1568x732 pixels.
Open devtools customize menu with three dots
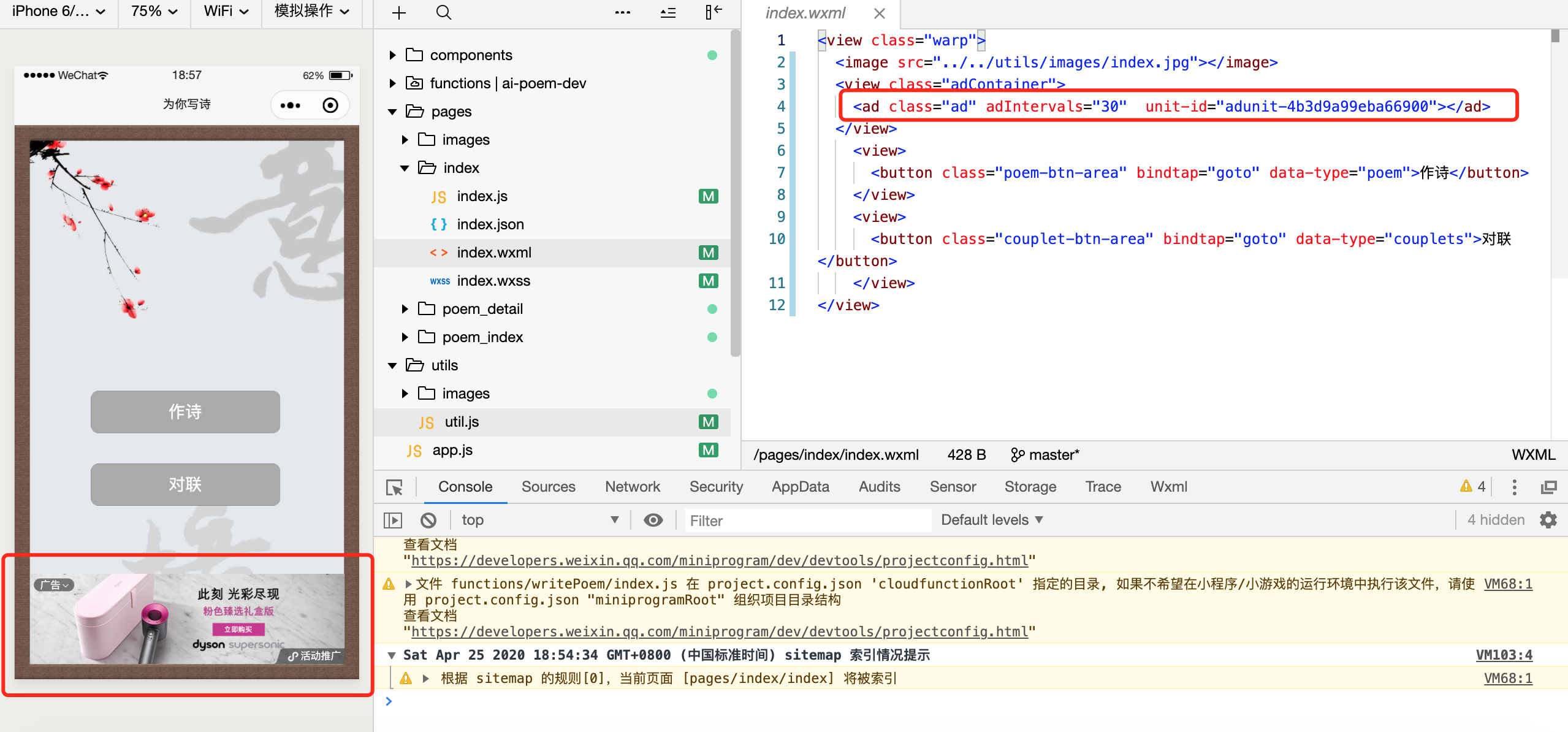click(1514, 487)
